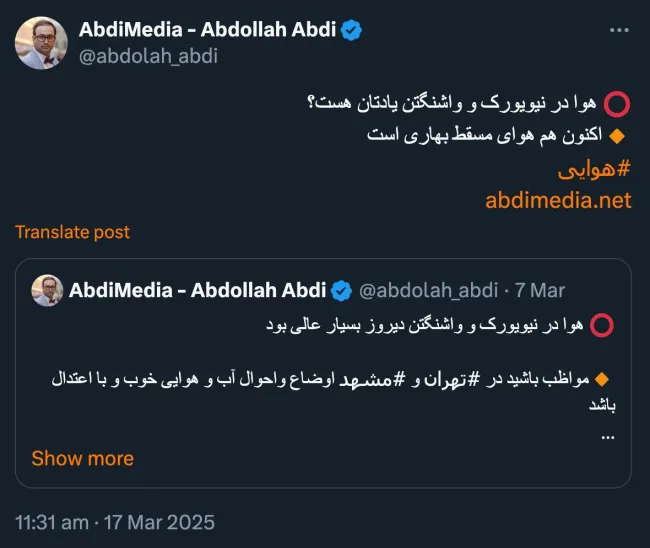Viewport: 650px width, 548px height.
Task: Open the #هوایی hashtag
Action: [x=594, y=170]
